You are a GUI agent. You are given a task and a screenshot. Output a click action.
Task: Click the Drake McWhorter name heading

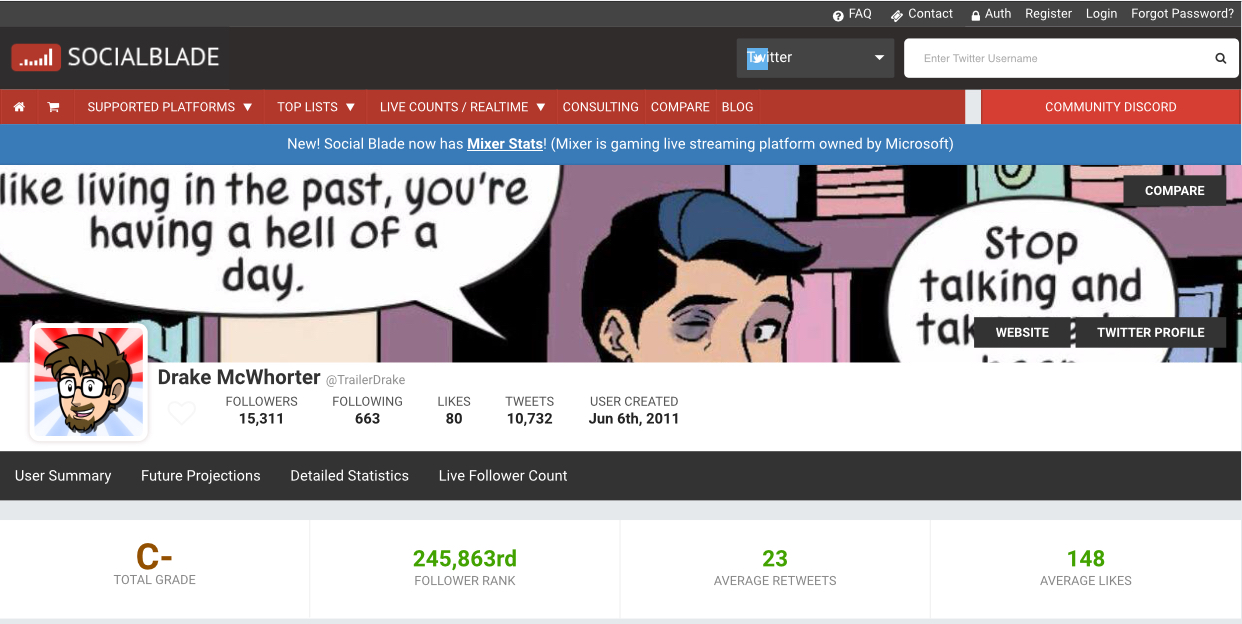239,377
